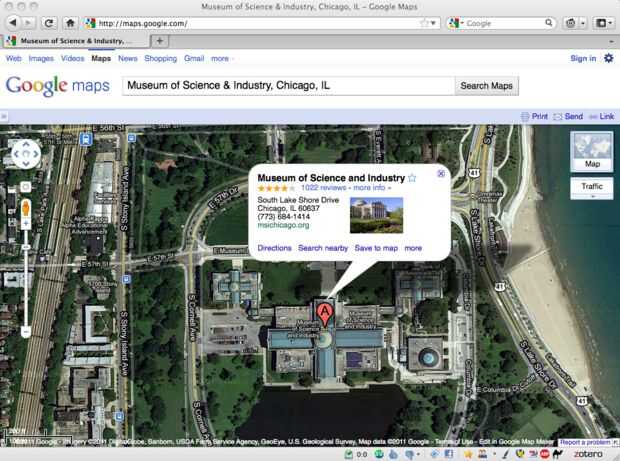
Task: Click the Adblock Plus red icon
Action: pos(545,454)
